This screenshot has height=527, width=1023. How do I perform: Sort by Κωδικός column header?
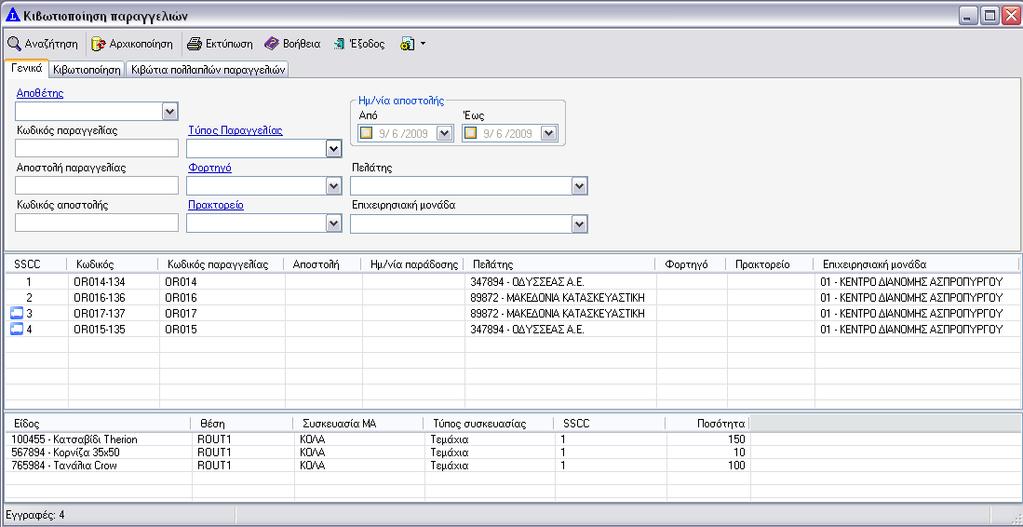coord(113,264)
